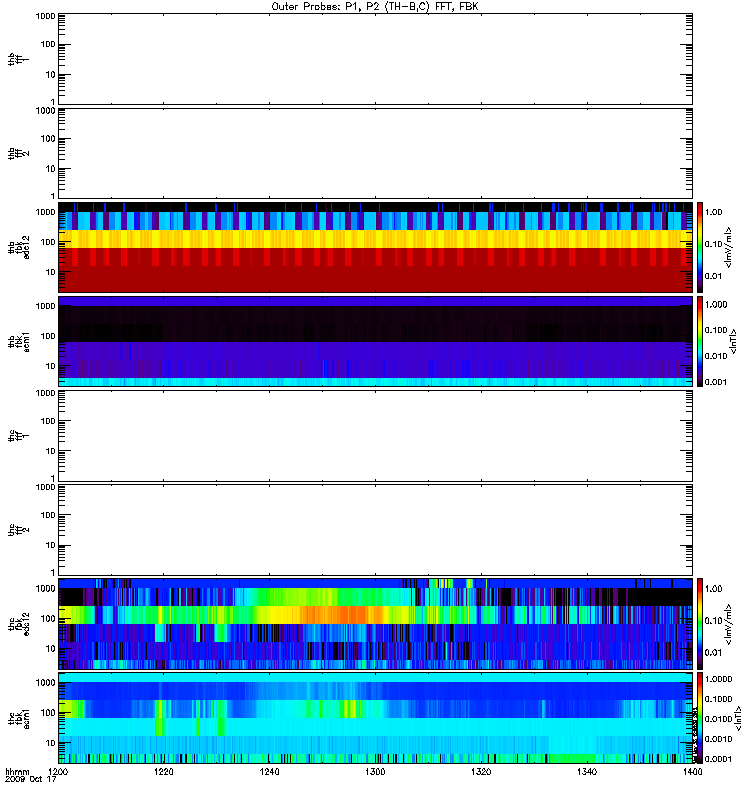Click the thb fbk edc12 spectrogram panel
The height and width of the screenshot is (800, 750).
[376, 247]
